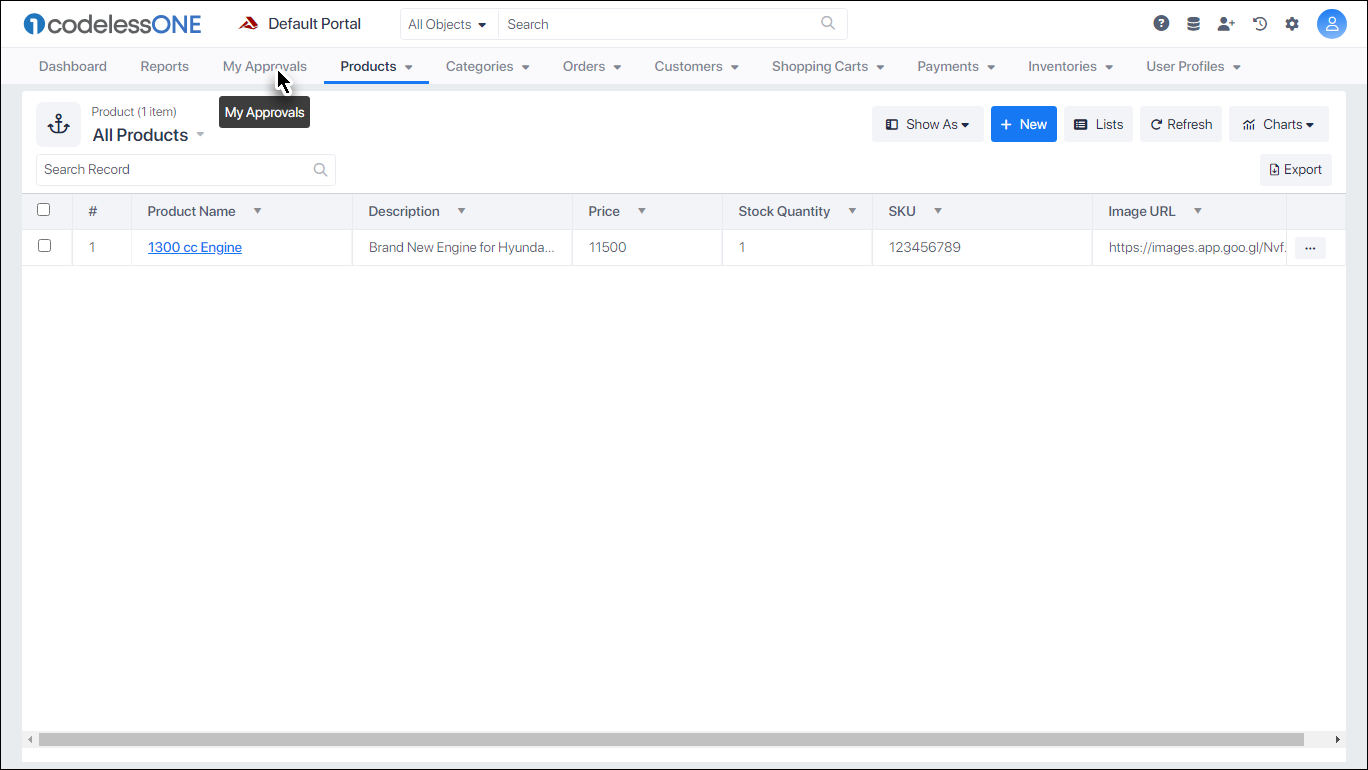The width and height of the screenshot is (1368, 770).
Task: Open the 1300 cc Engine record link
Action: (x=194, y=247)
